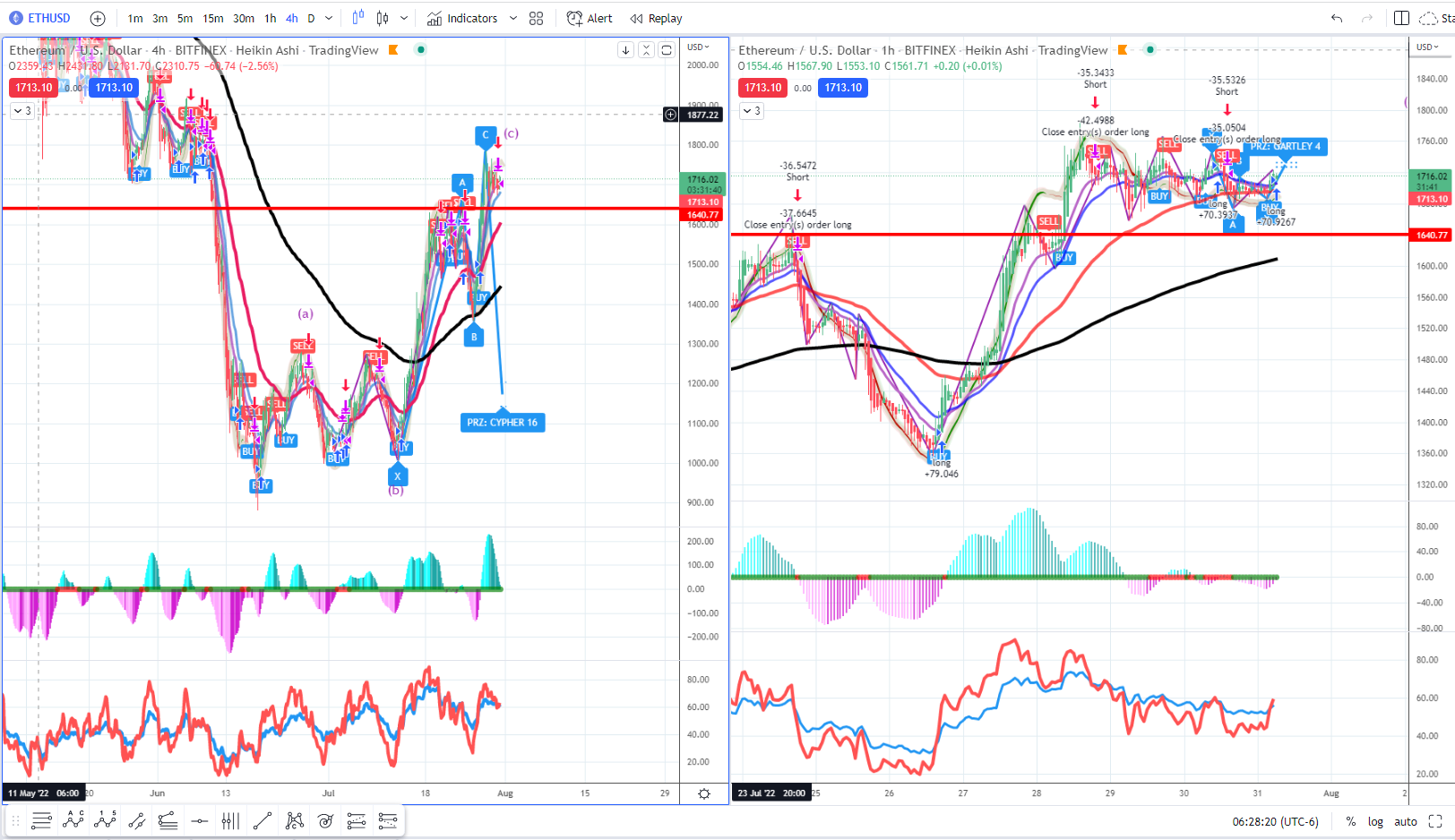This screenshot has width=1455, height=840.
Task: Click the green market status dot in 1h chart
Action: tap(1150, 50)
